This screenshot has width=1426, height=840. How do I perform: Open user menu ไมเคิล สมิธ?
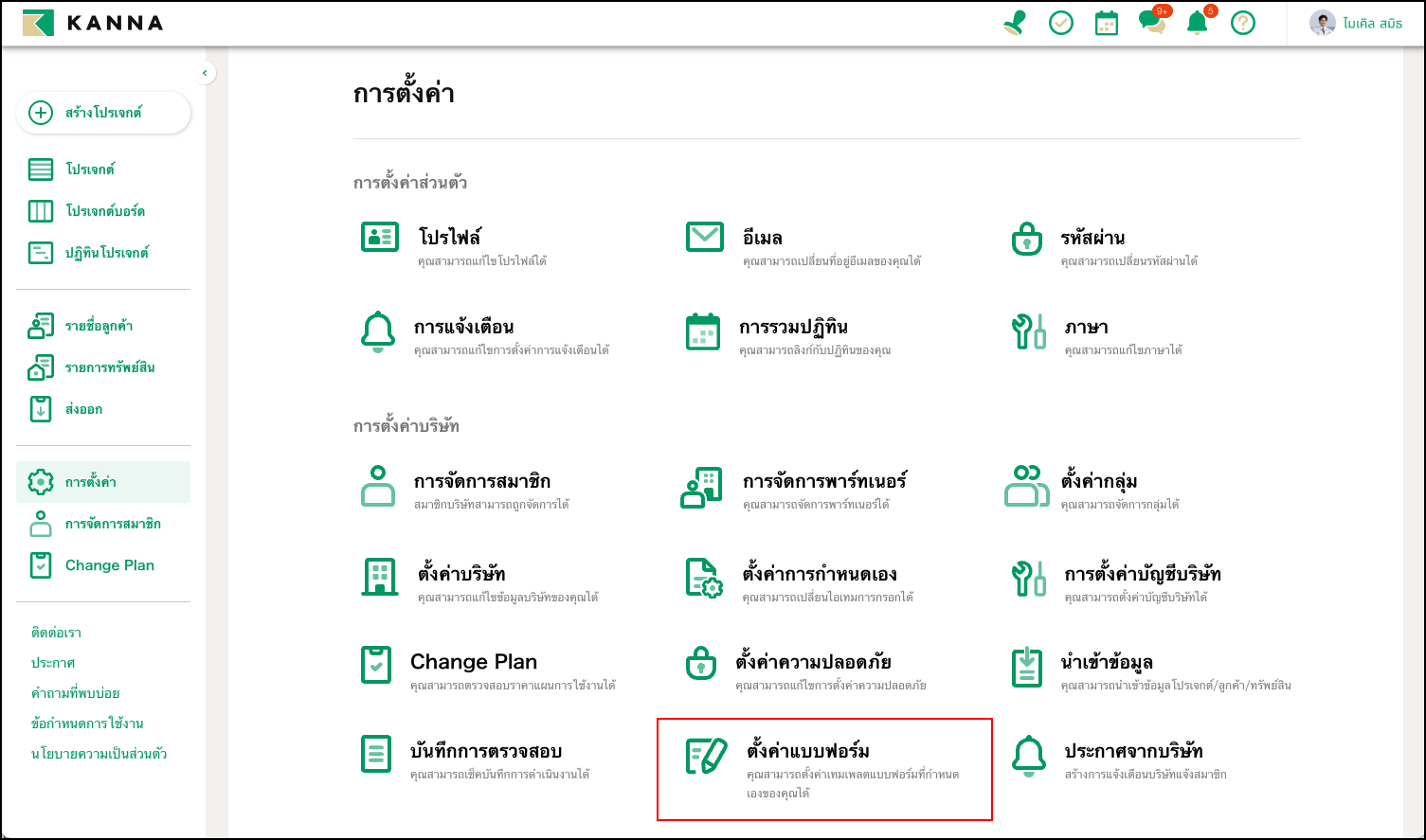click(1356, 24)
